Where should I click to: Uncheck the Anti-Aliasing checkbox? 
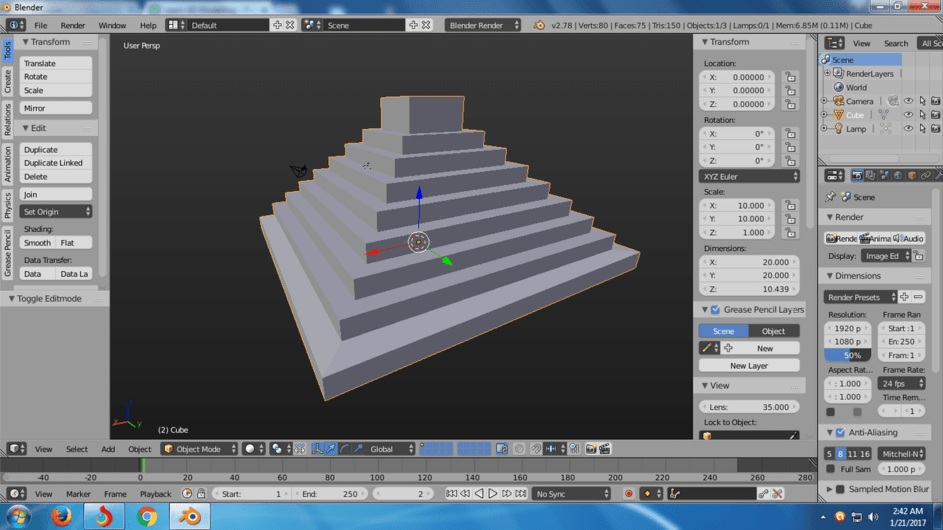(840, 433)
